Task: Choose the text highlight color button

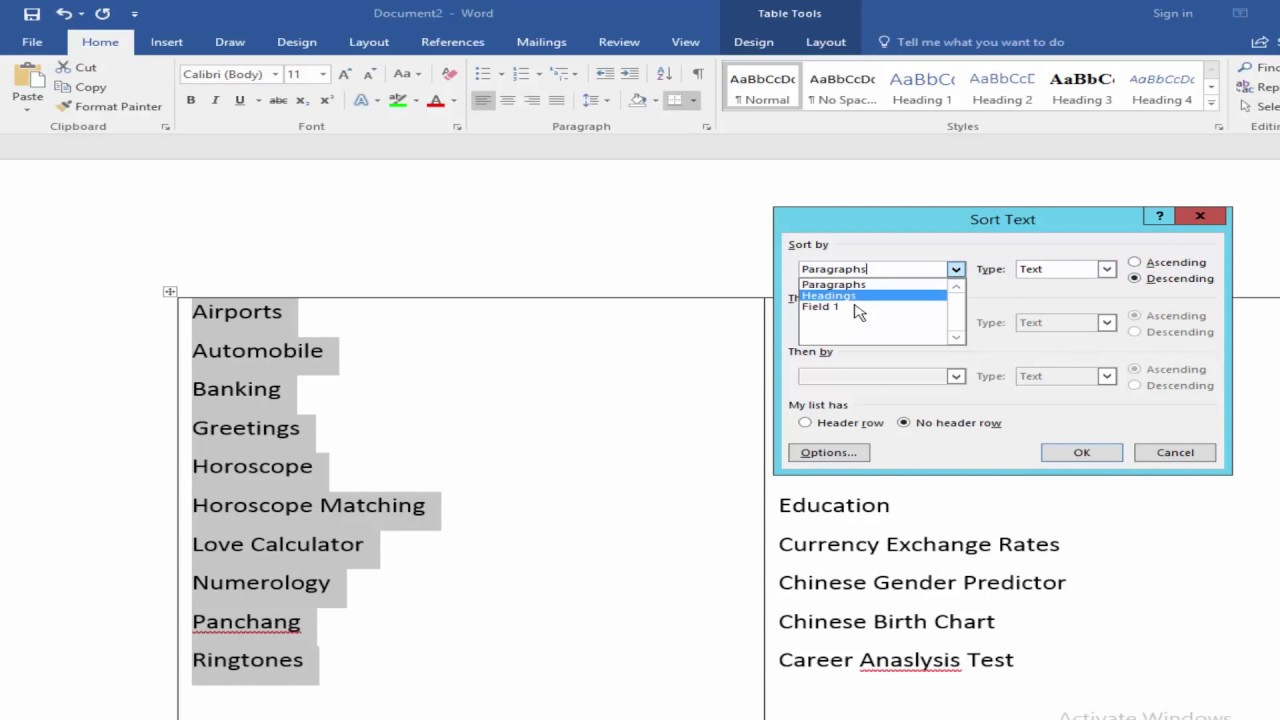Action: pyautogui.click(x=398, y=100)
